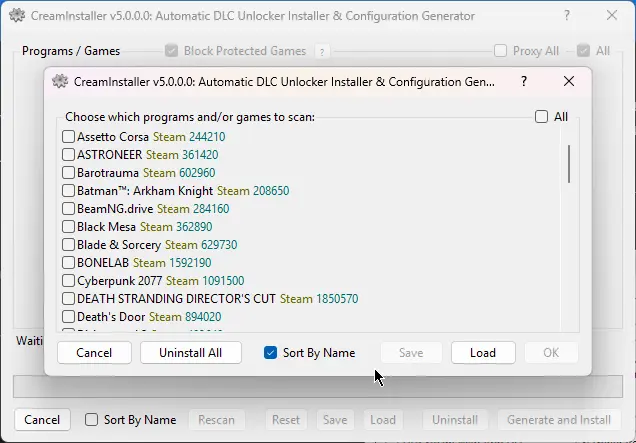Click the Rescan button
The width and height of the screenshot is (636, 443).
coord(217,419)
